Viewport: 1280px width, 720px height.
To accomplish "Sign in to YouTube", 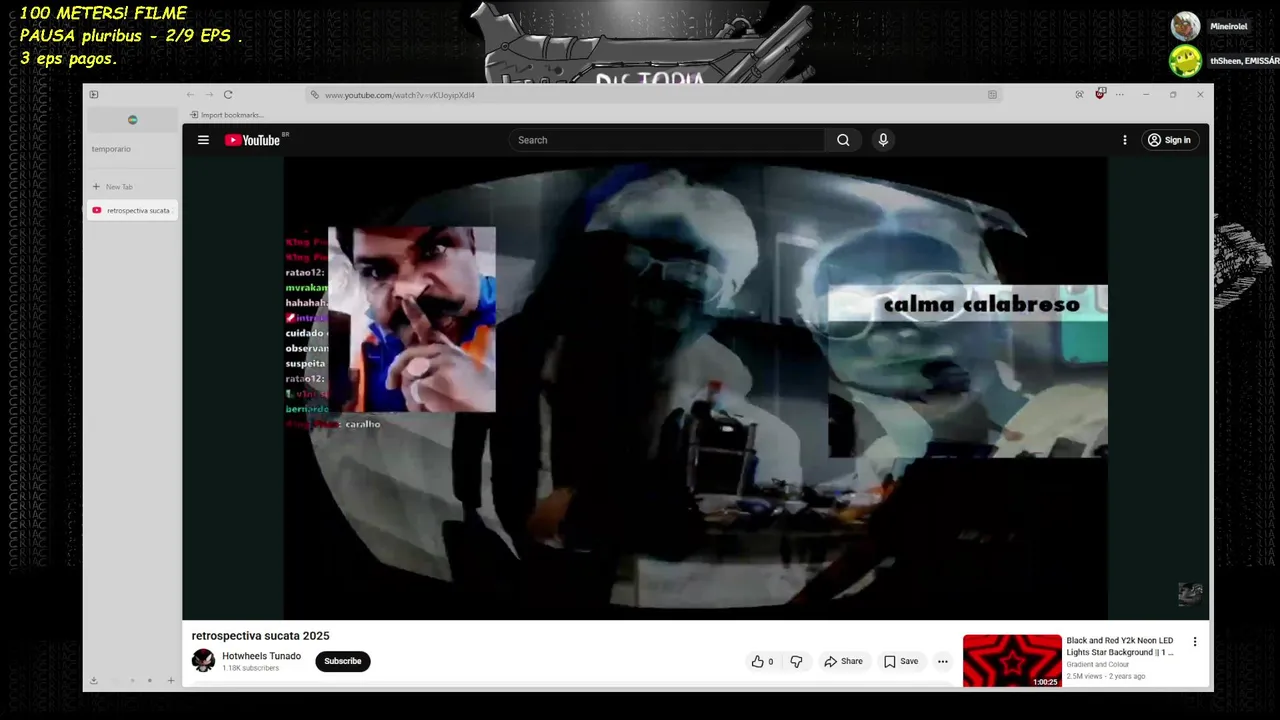I will tap(1169, 140).
